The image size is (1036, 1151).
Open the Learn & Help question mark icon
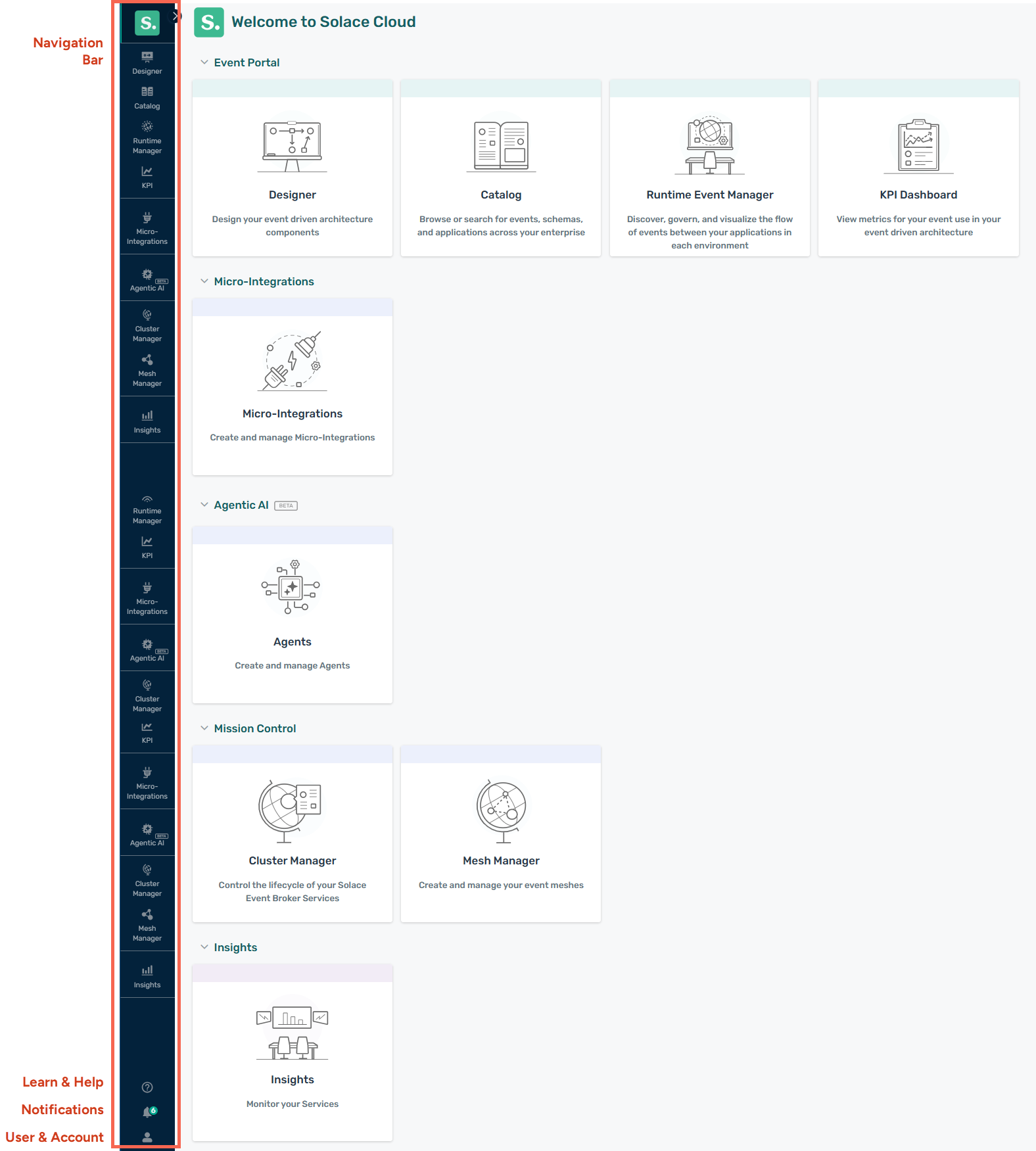[x=147, y=1087]
